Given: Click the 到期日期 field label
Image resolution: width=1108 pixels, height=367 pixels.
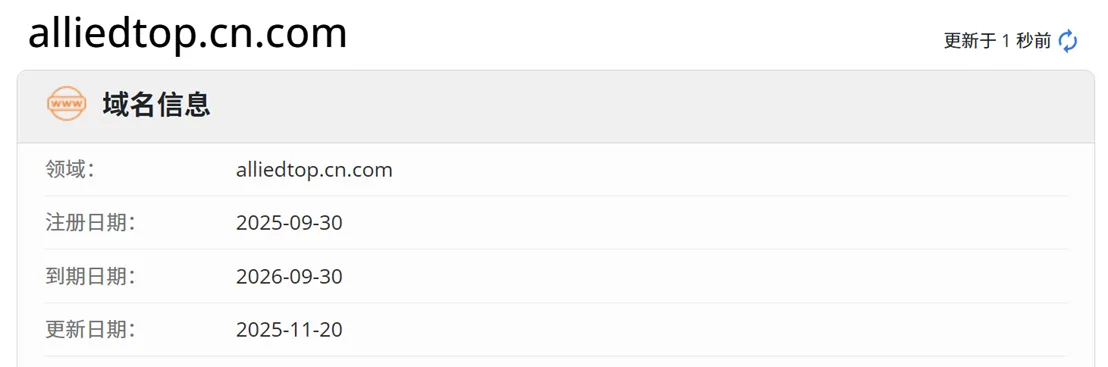Looking at the screenshot, I should point(90,276).
